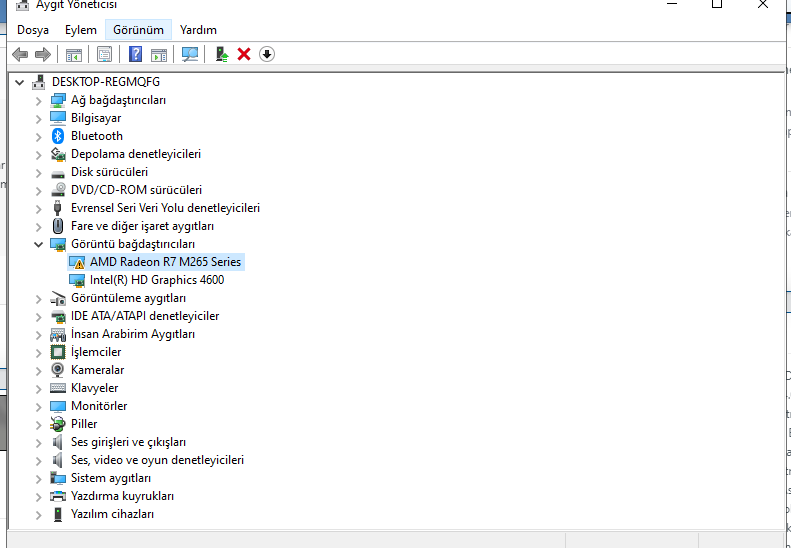Expand the Bilgisayar category chevron
The width and height of the screenshot is (791, 548).
click(x=38, y=119)
